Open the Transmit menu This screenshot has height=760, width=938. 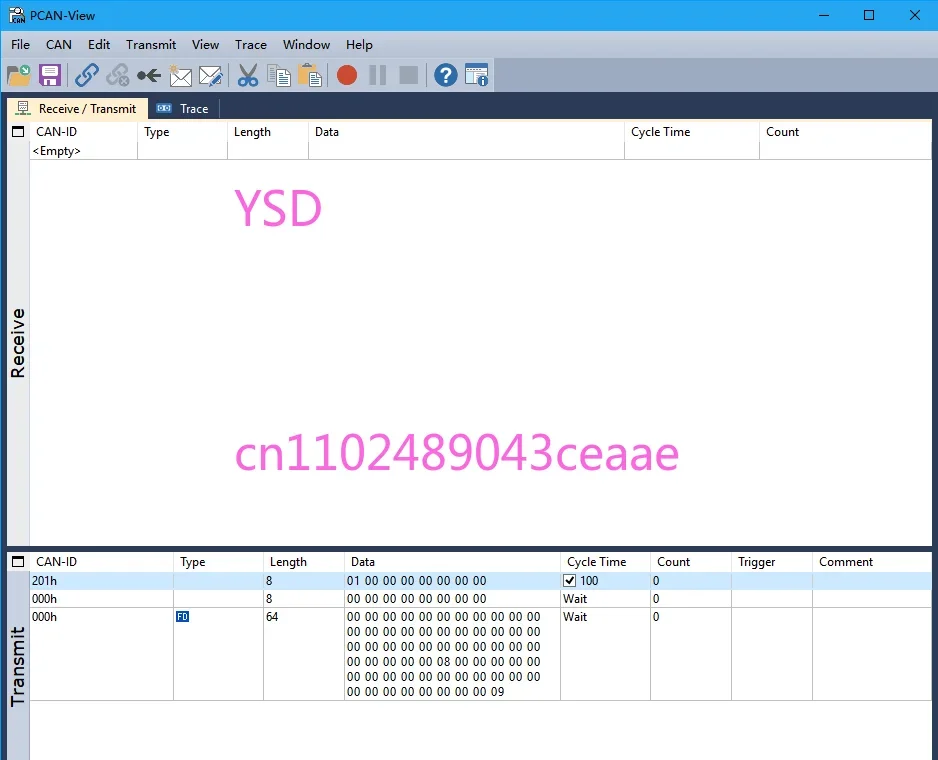pos(151,45)
